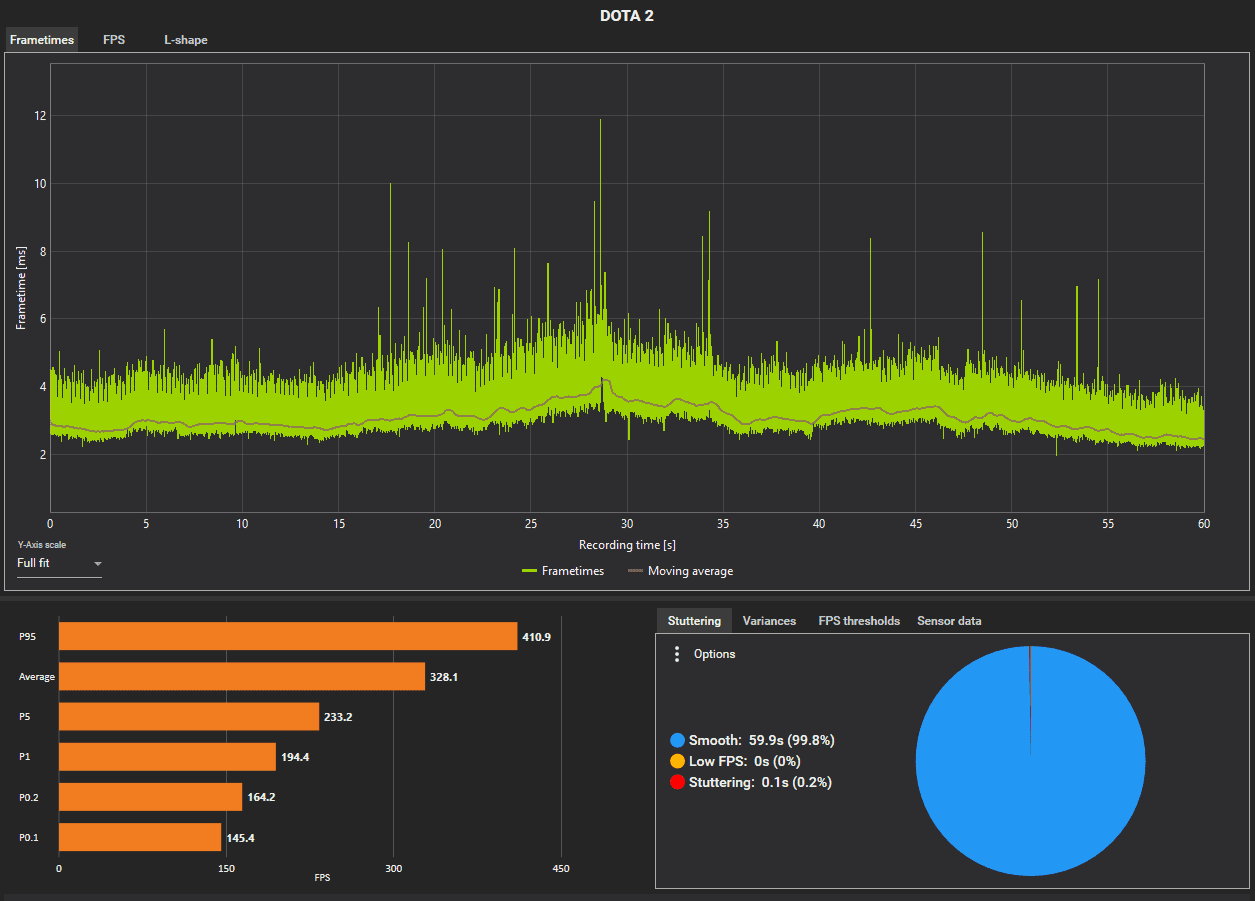Click the Options label
Image resolution: width=1255 pixels, height=901 pixels.
(x=714, y=654)
